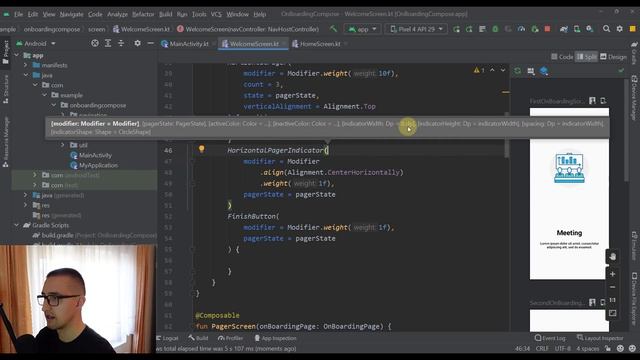Open the VCS menu
Image resolution: width=640 pixels, height=360 pixels.
coord(216,14)
